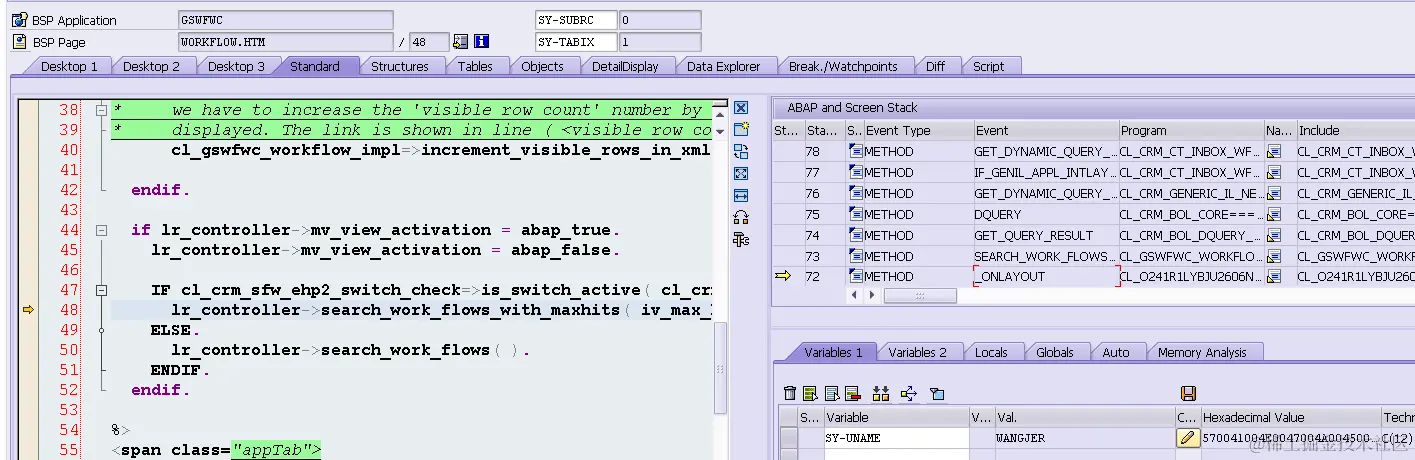Click the navigate icon in stack row 77
1415x460 pixels.
1274,172
